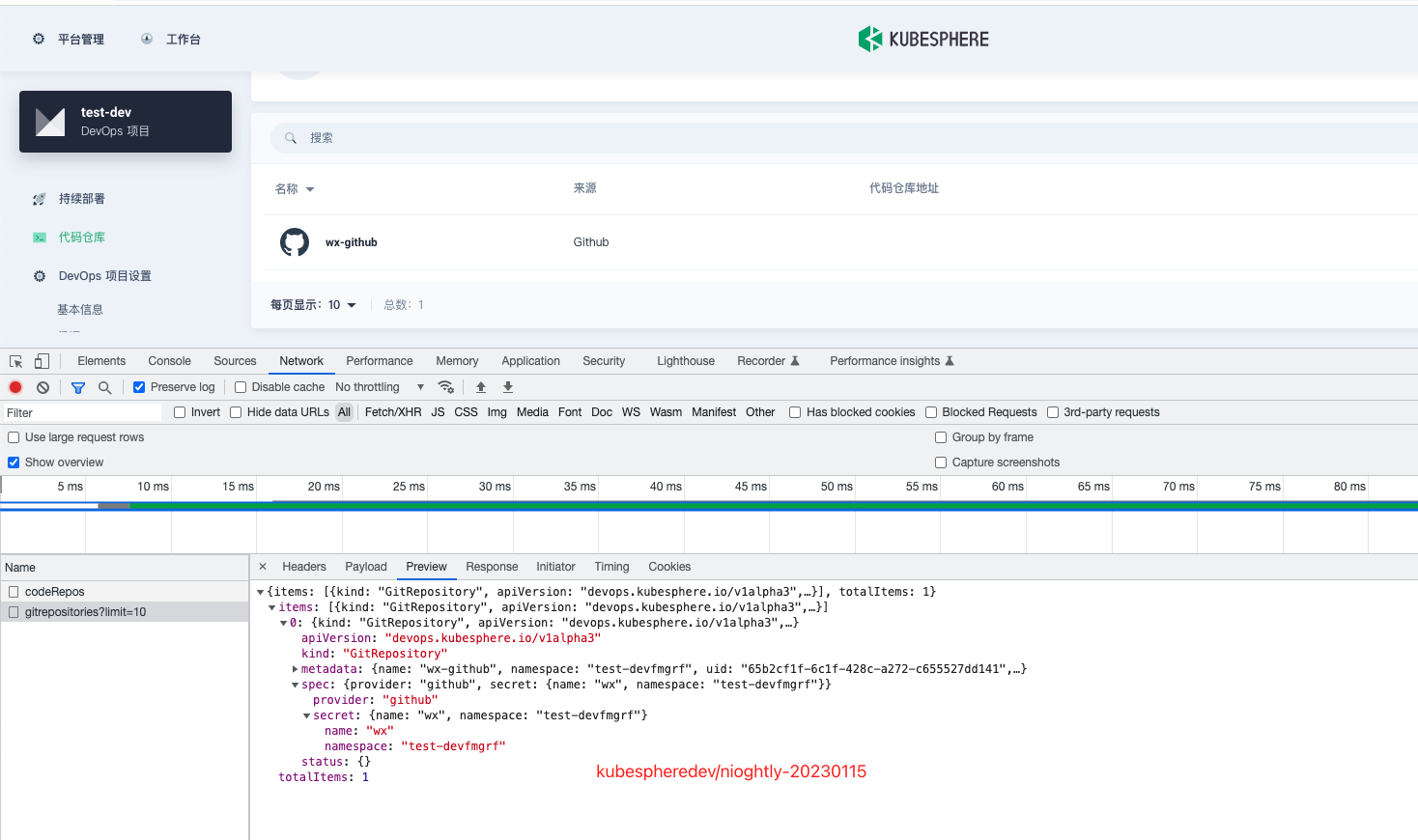Screen dimensions: 1418x840
Task: Check Group by frame
Action: [941, 437]
